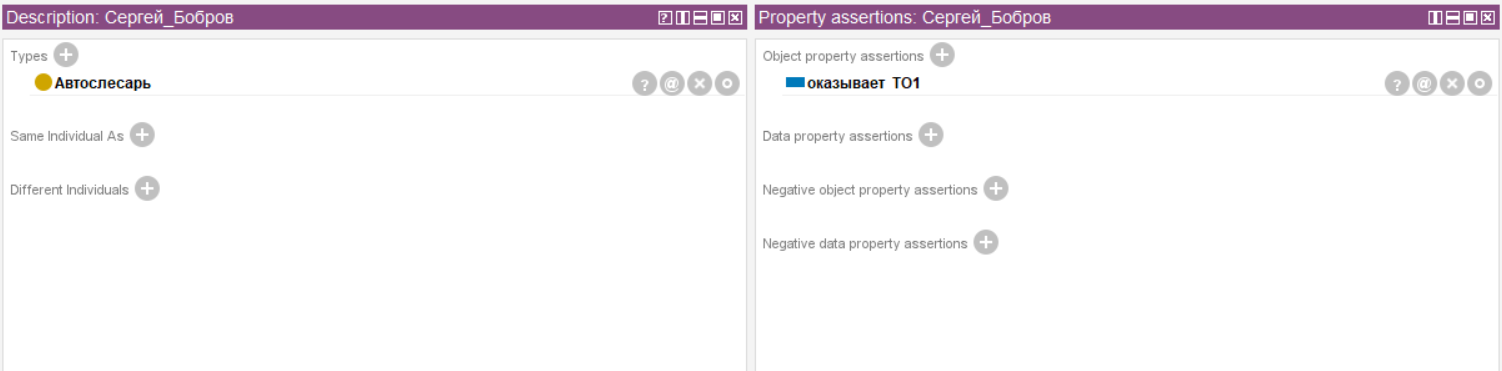Explain inference for Автослесарь type
Viewport: 1502px width, 371px height.
coord(644,84)
